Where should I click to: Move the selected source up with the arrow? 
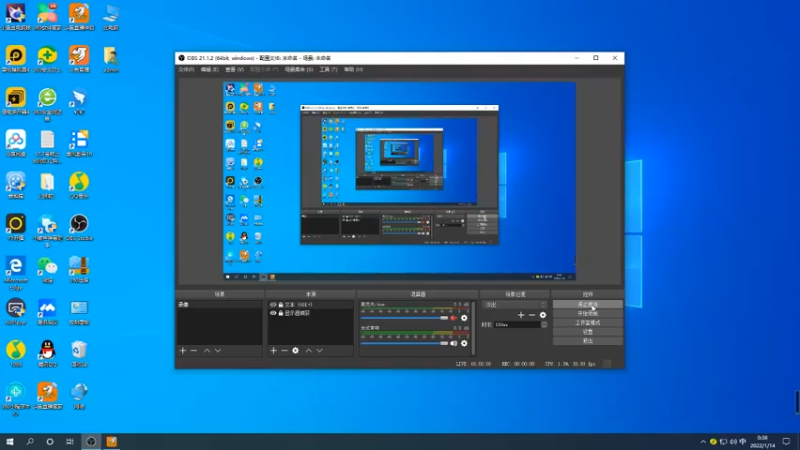[309, 351]
